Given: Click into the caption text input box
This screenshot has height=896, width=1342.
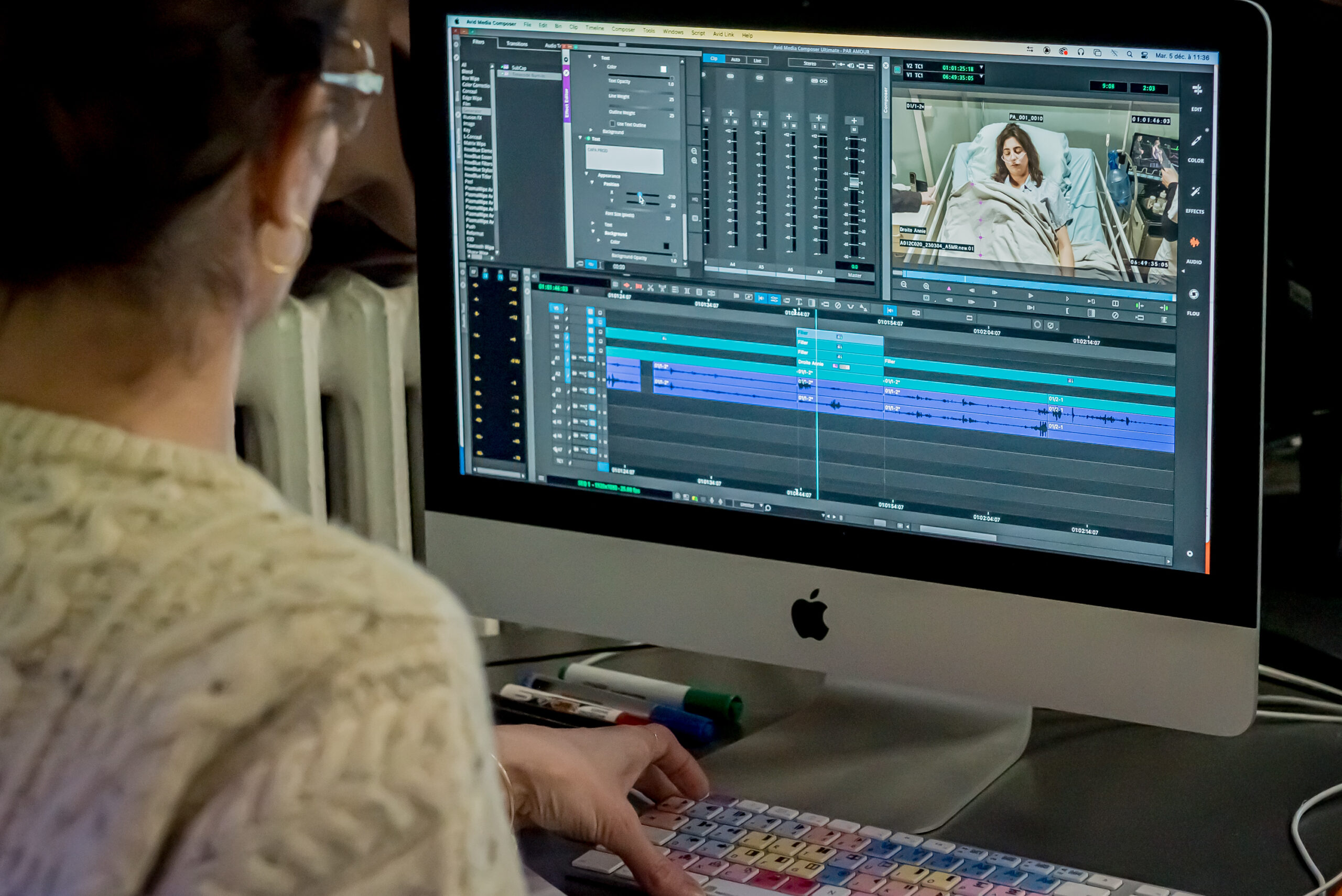Looking at the screenshot, I should click(624, 159).
